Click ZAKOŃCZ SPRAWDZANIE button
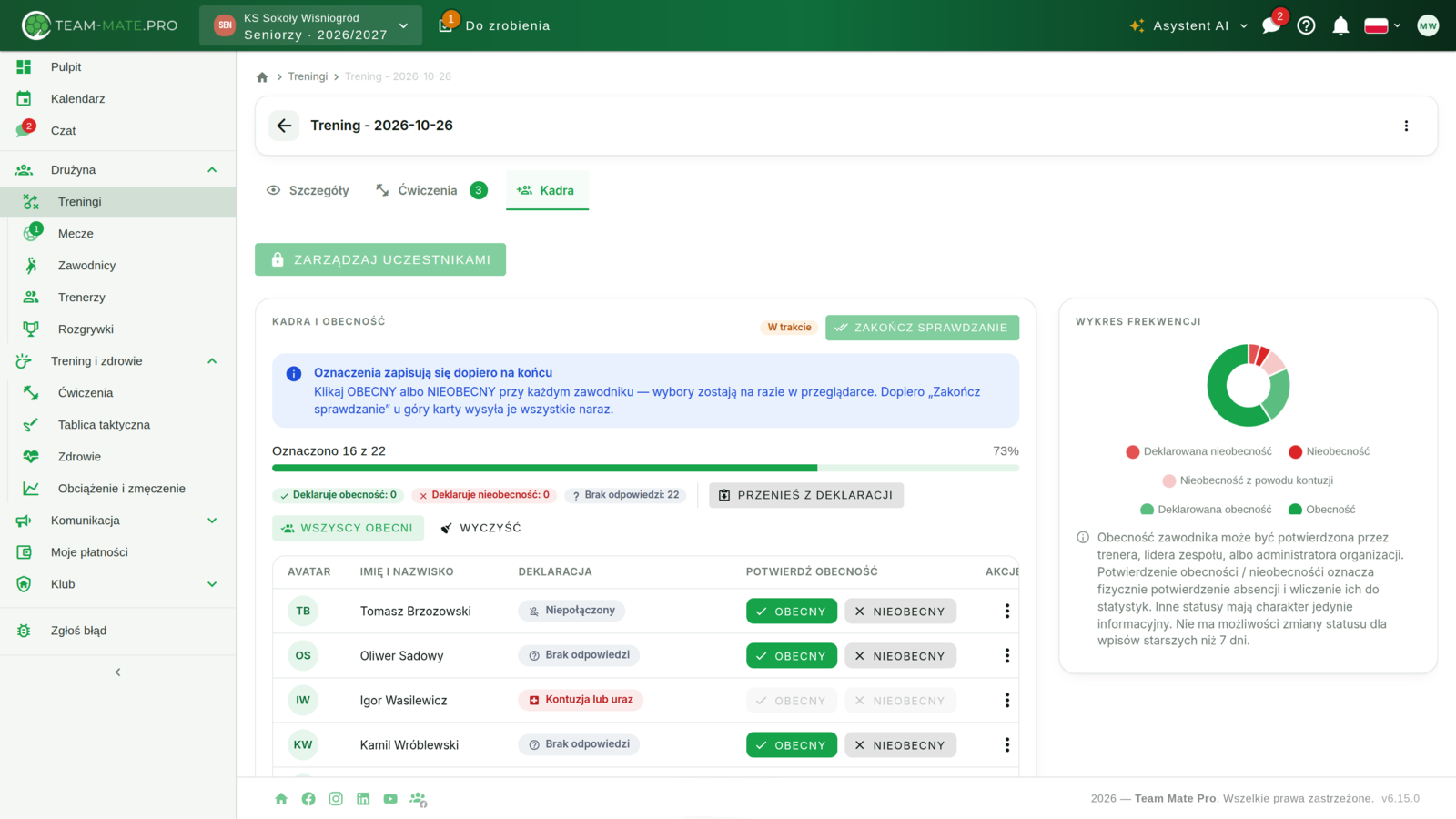The width and height of the screenshot is (1456, 819). (922, 328)
